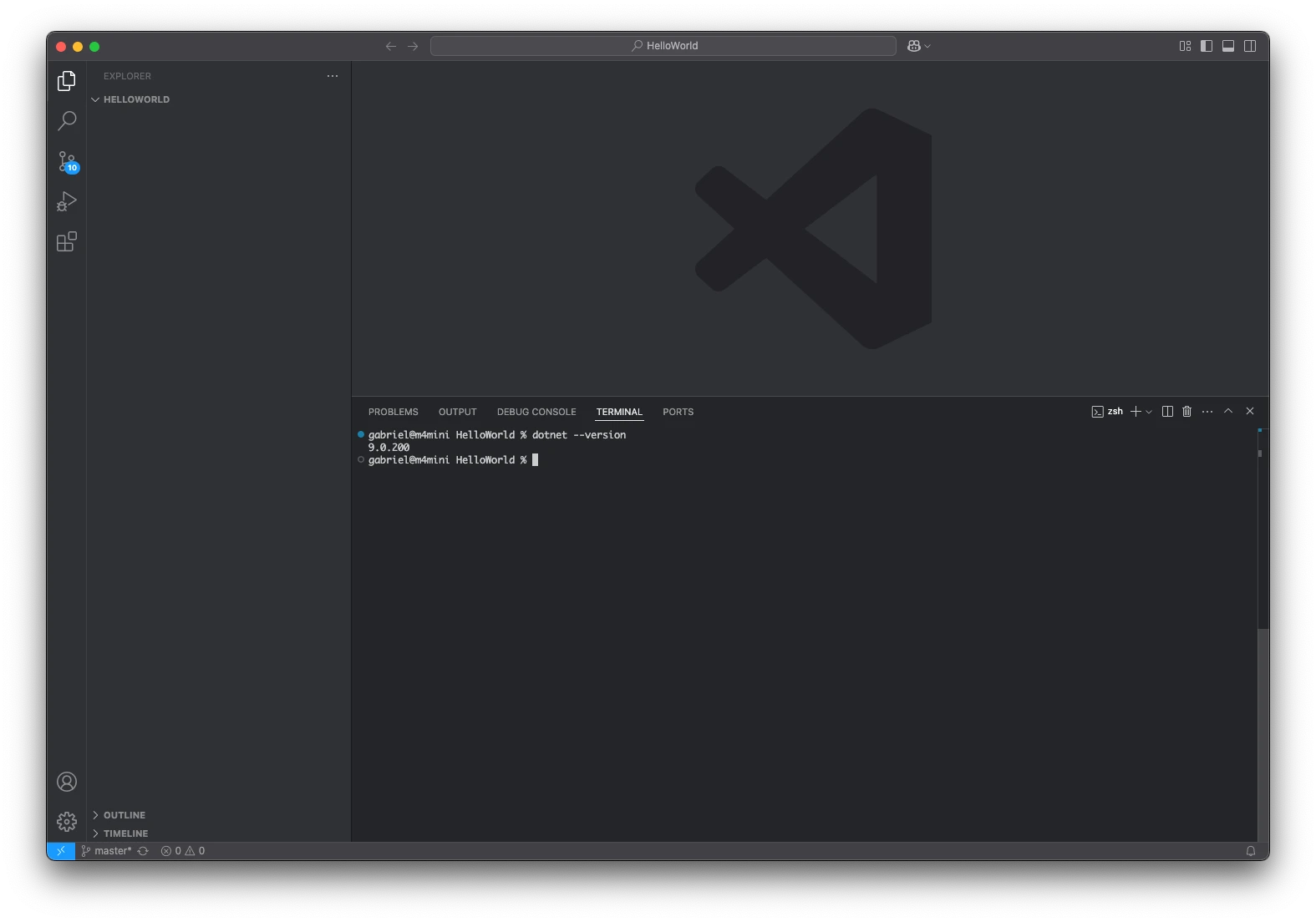
Task: Open the Run and Debug view
Action: click(67, 201)
